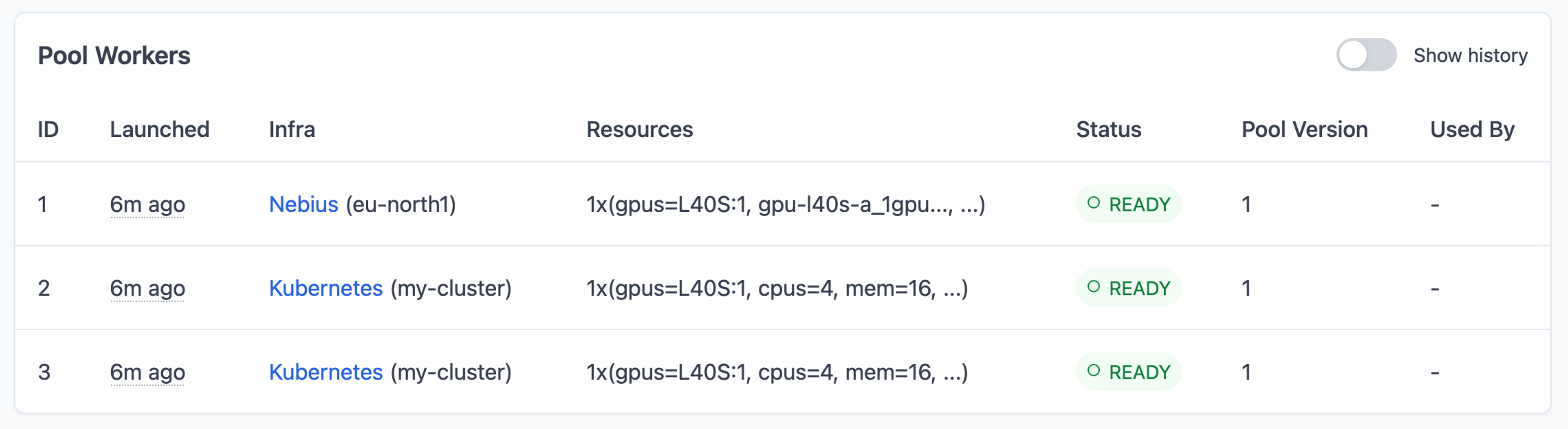Click '6m ago' launch time for worker 3
Screen dimensions: 1568x429
click(147, 372)
